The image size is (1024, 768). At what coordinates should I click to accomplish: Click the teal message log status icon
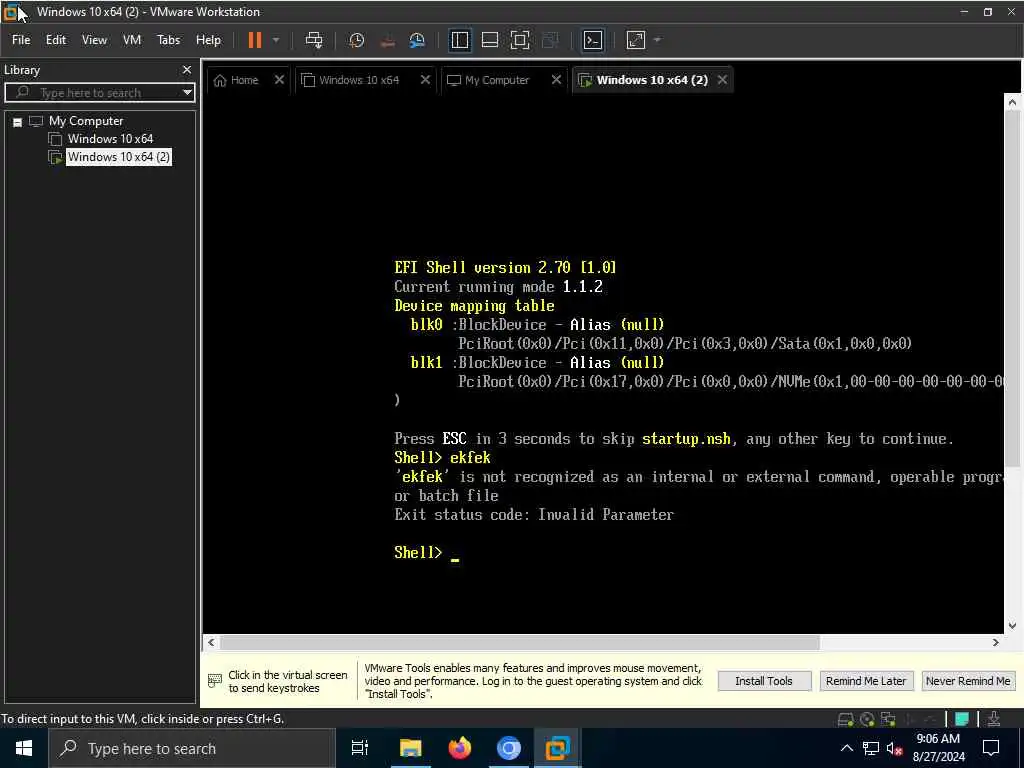[x=962, y=719]
